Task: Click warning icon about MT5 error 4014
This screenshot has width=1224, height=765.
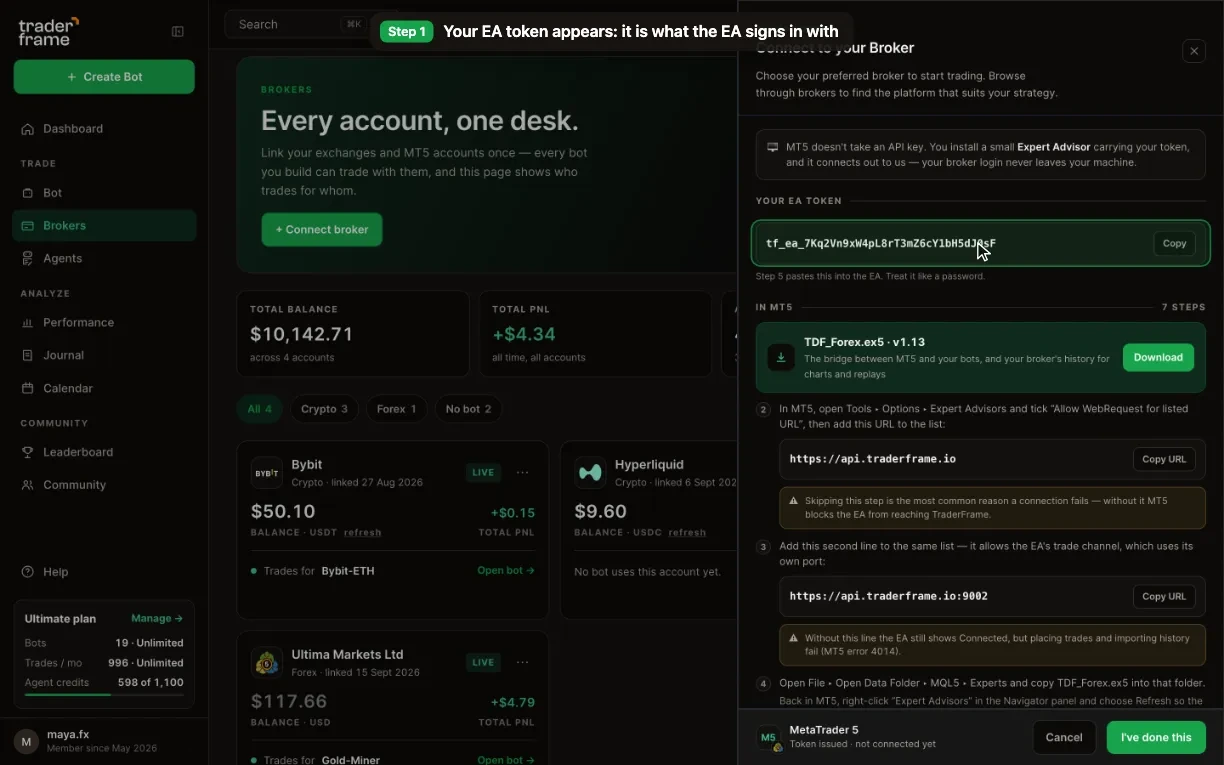Action: 794,638
